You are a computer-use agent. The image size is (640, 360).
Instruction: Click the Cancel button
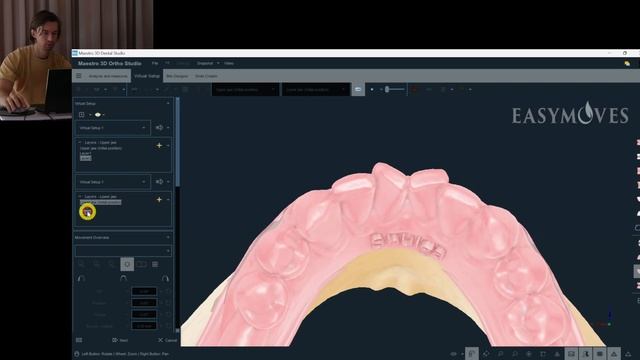167,340
